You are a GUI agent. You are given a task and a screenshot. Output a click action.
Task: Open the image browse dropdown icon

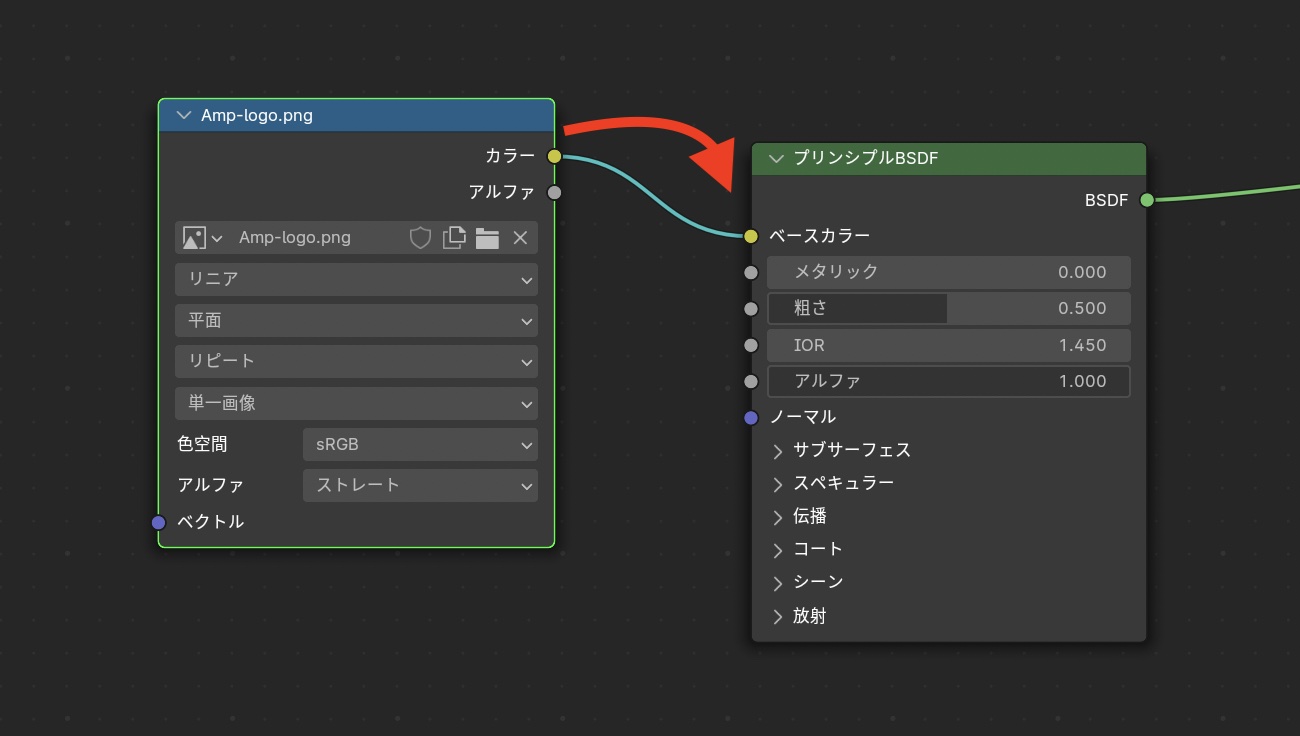pos(203,238)
